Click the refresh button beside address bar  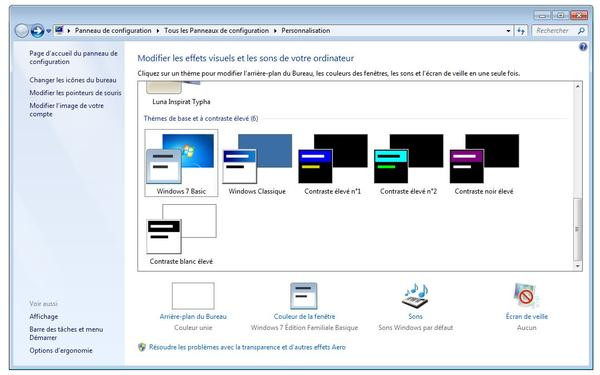(521, 31)
